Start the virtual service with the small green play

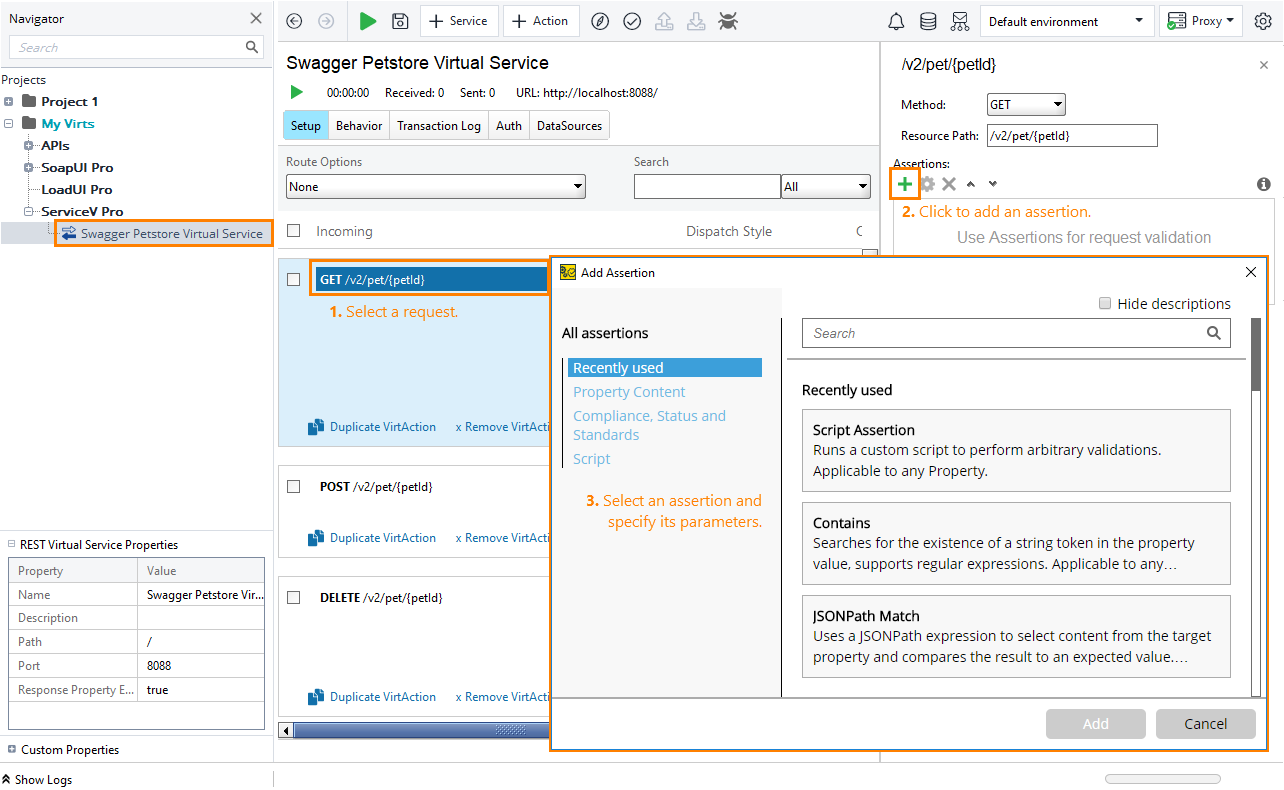click(x=297, y=92)
